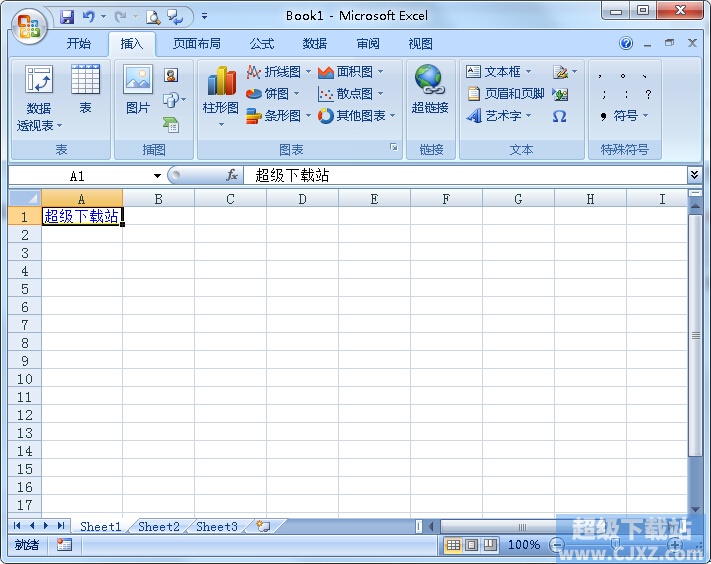The width and height of the screenshot is (711, 564).
Task: Click the vertical scrollbar up arrow
Action: [x=695, y=206]
